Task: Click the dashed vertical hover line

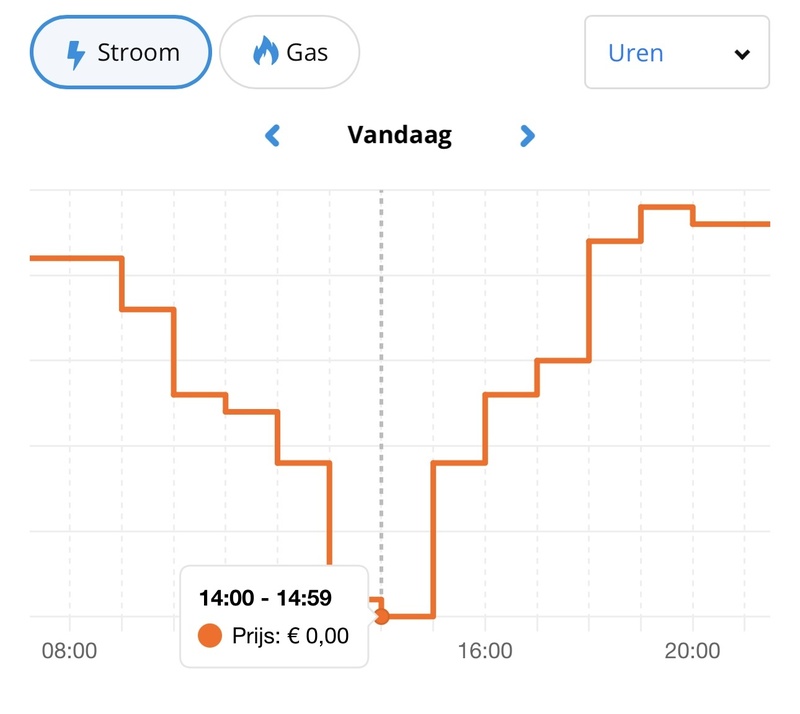Action: (x=381, y=400)
